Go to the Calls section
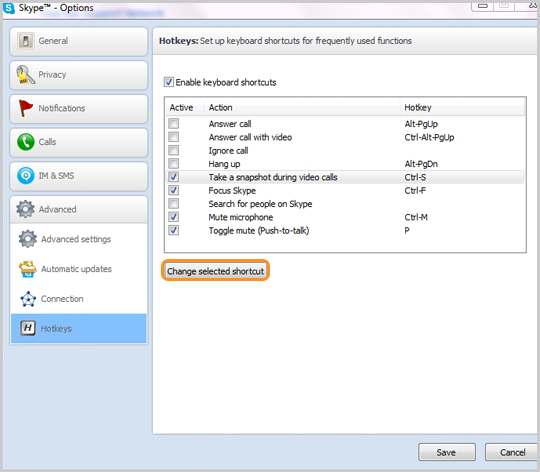 [x=79, y=142]
